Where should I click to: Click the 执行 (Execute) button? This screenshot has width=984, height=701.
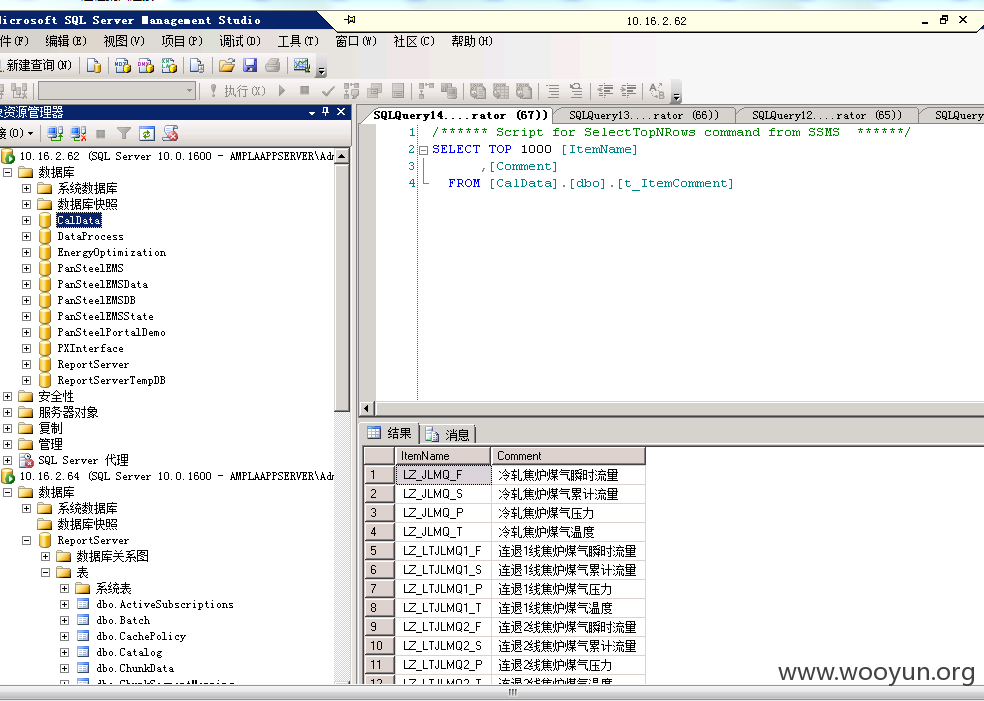click(237, 92)
